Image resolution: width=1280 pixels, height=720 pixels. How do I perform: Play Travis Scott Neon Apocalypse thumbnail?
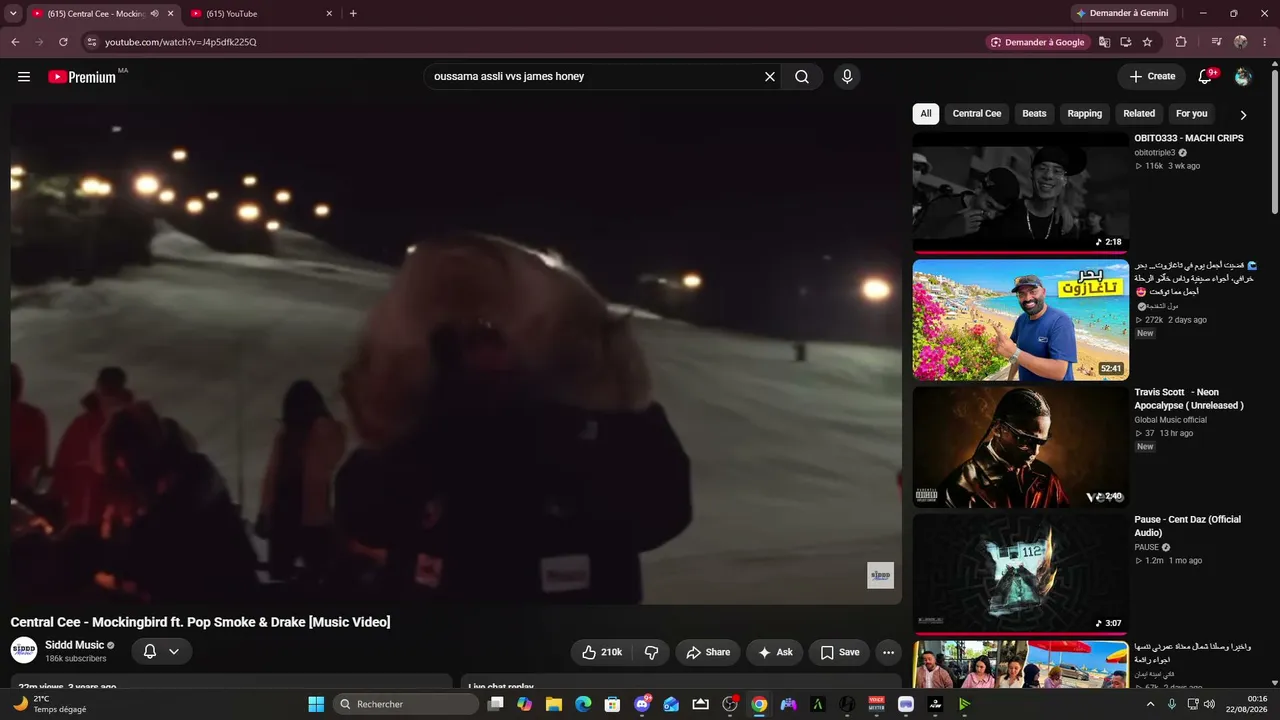[1020, 447]
